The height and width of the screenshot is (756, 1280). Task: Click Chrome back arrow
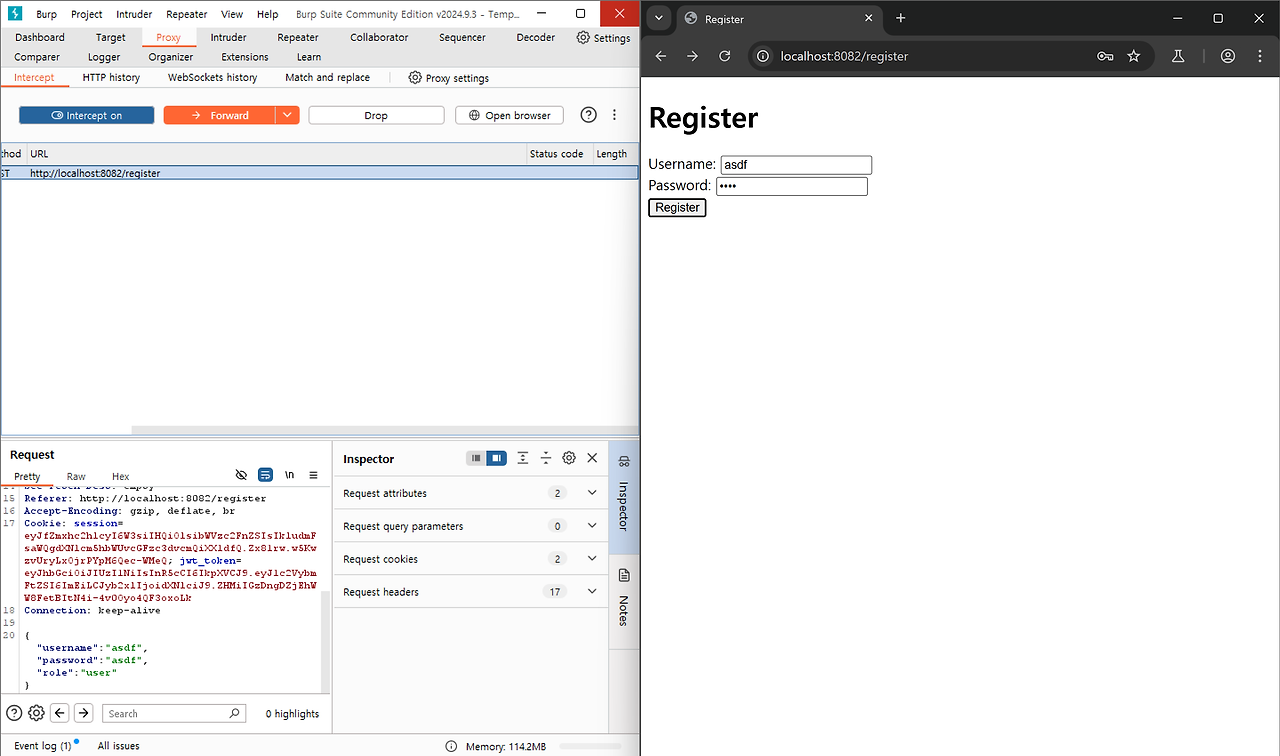660,56
